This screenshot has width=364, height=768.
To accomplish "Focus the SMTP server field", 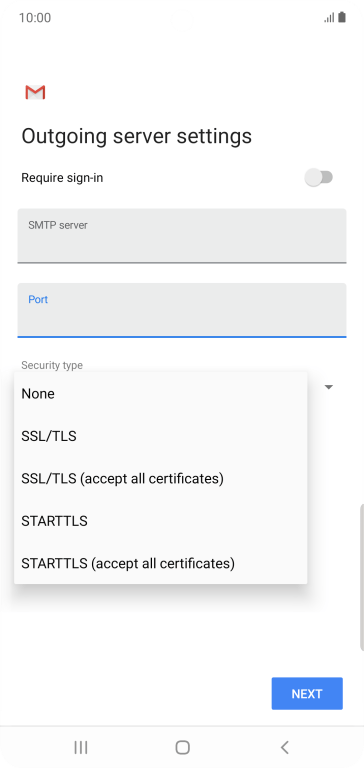I will (x=182, y=236).
